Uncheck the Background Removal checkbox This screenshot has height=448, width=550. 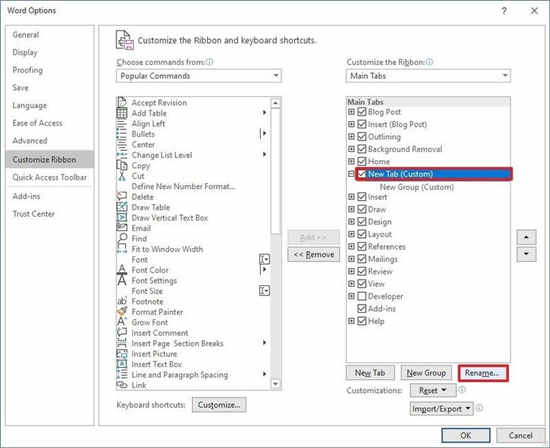(x=362, y=149)
